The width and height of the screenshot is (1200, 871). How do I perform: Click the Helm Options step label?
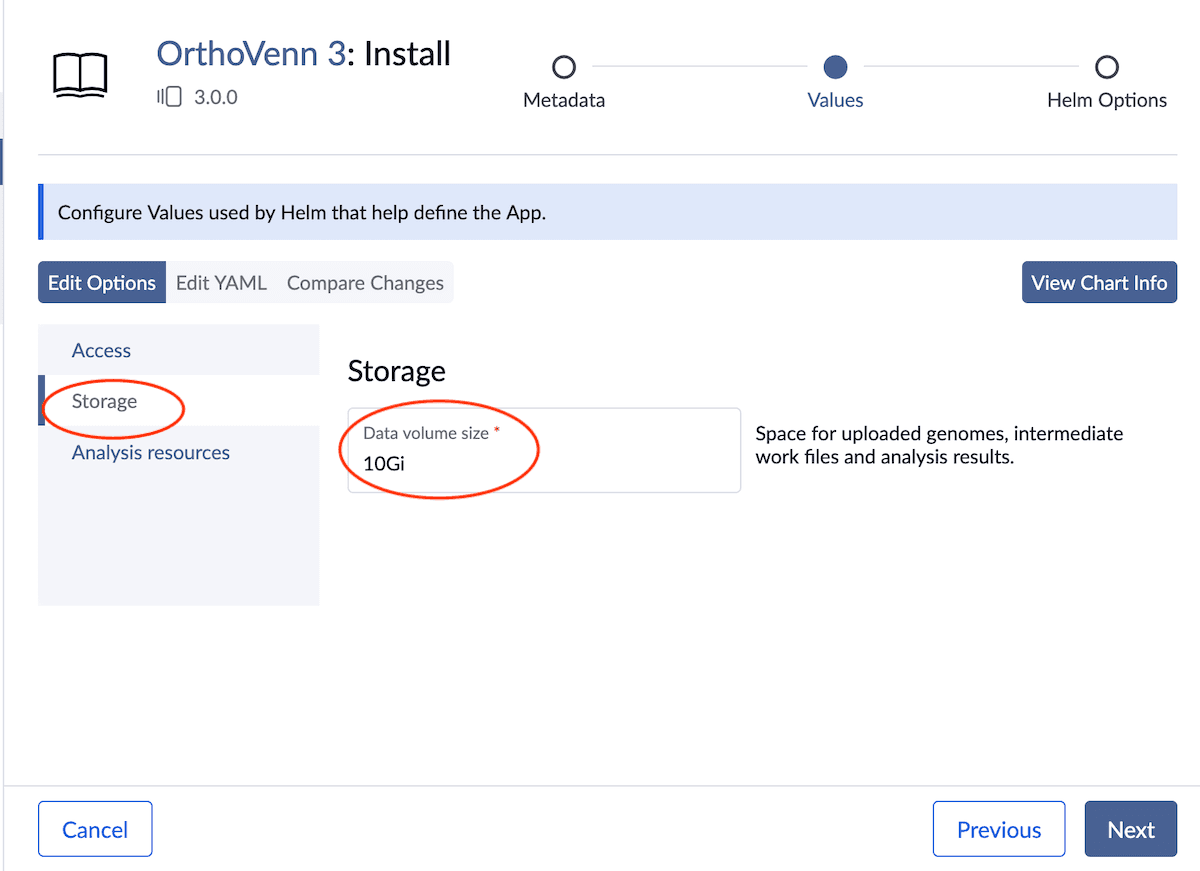1107,100
